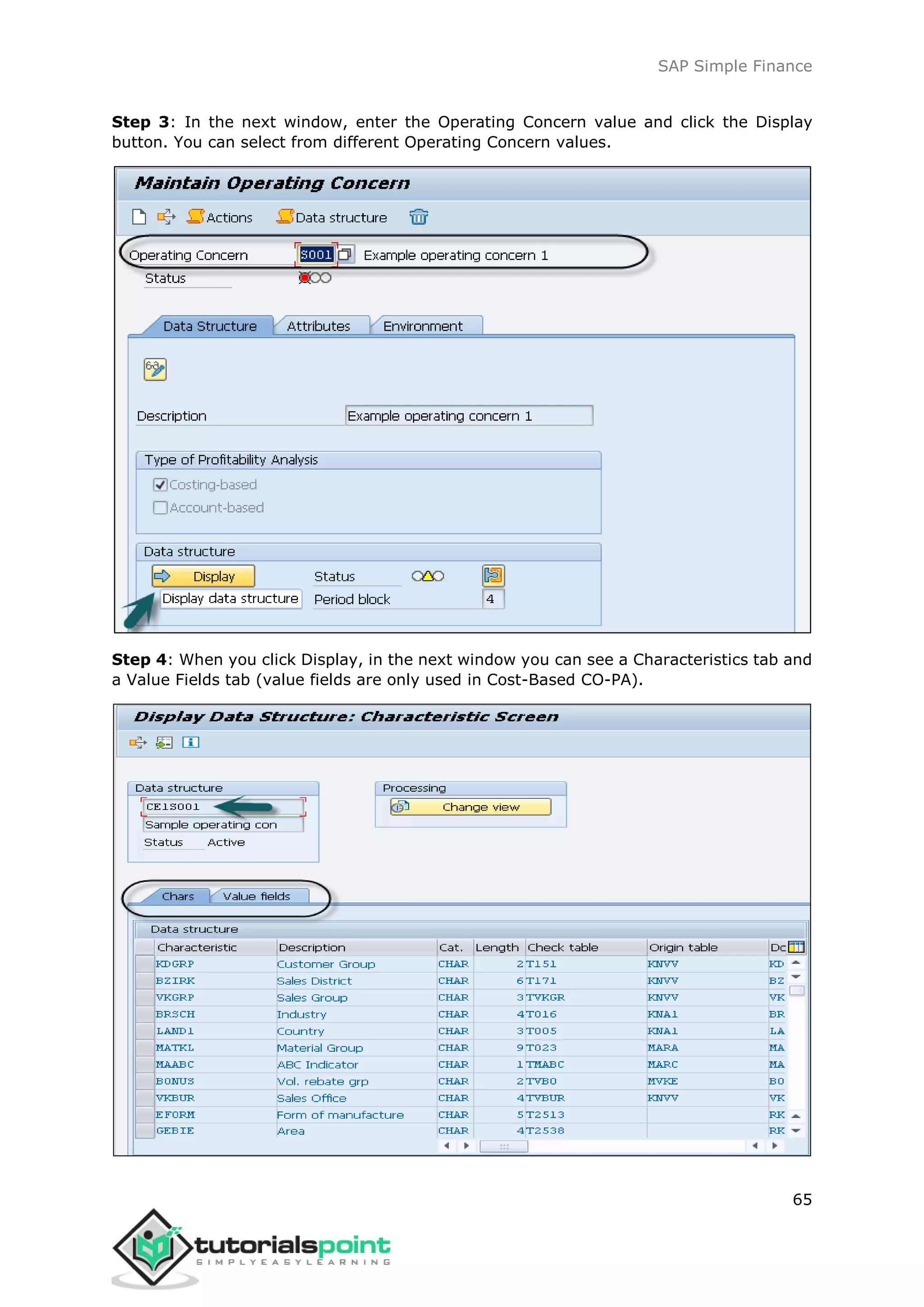Toggle the Costing-based checkbox

tap(161, 484)
